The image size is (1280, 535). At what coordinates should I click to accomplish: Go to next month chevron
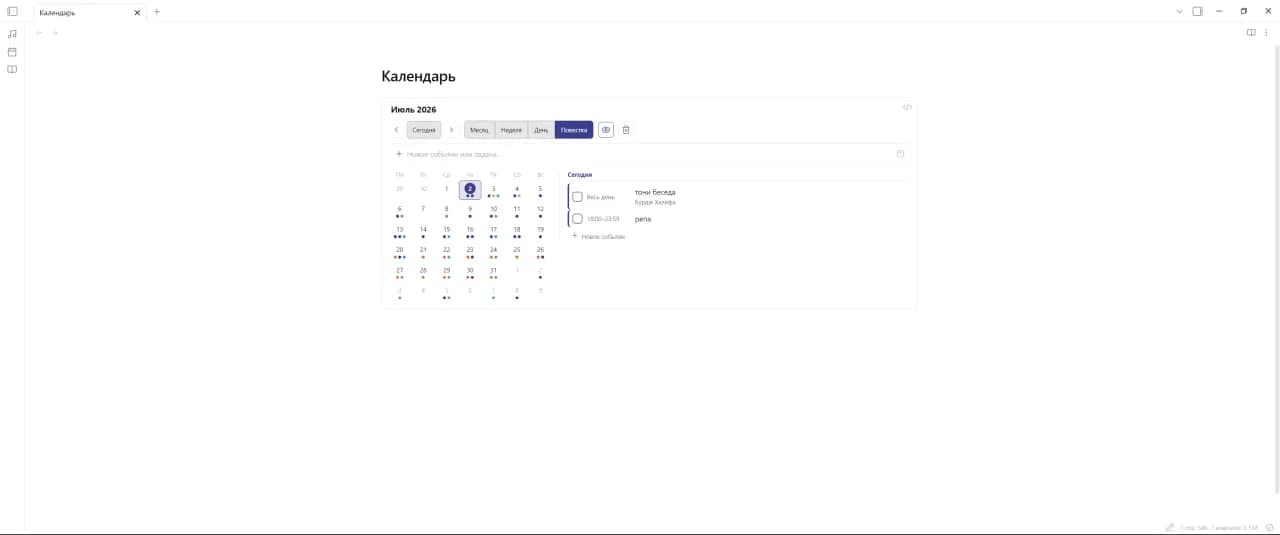coord(451,130)
